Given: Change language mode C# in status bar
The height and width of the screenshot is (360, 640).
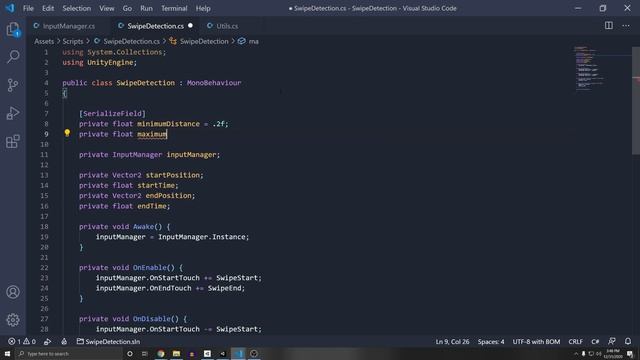Looking at the screenshot, I should pos(595,342).
